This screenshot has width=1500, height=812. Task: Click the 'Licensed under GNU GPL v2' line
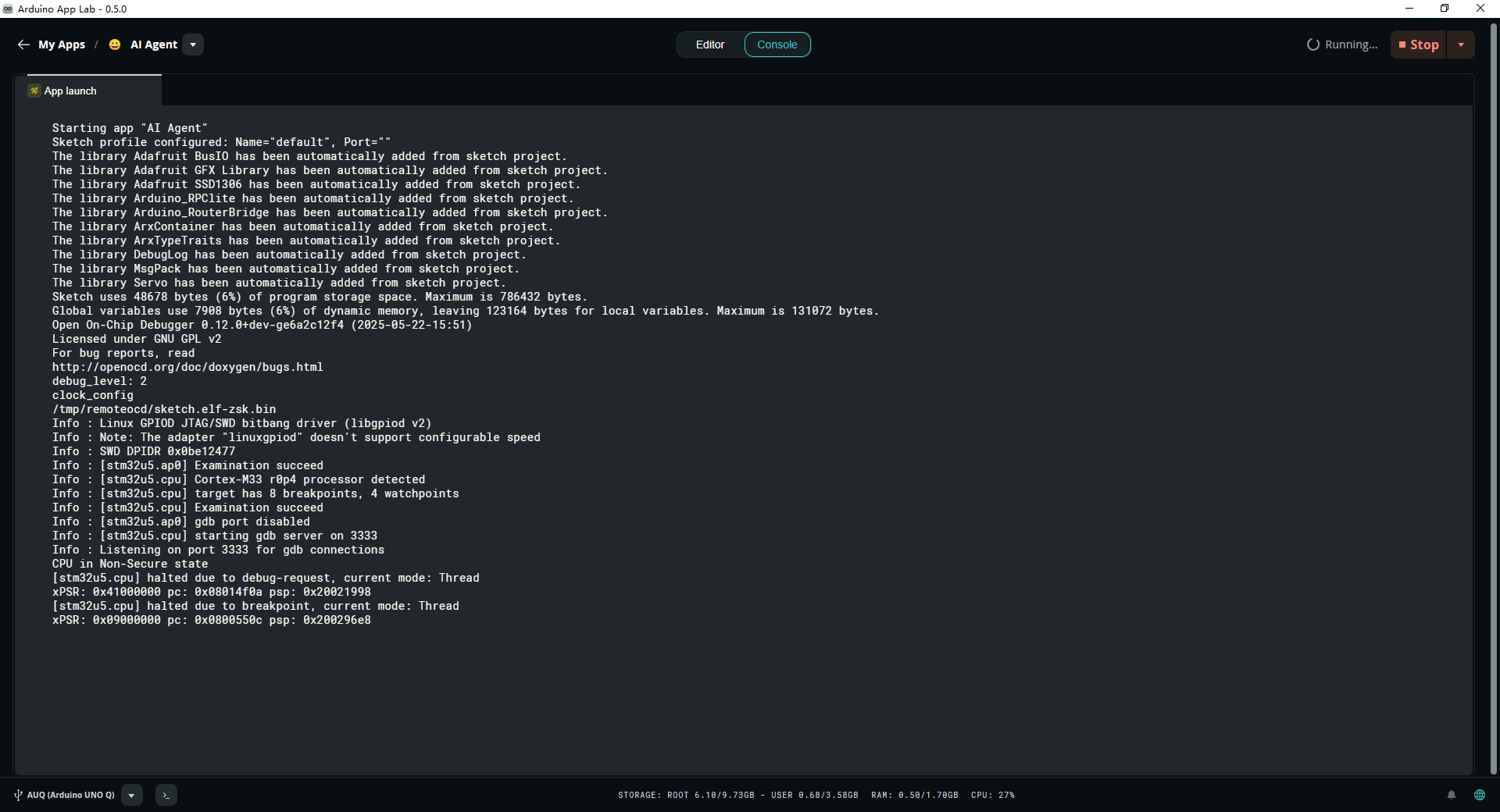(x=137, y=339)
